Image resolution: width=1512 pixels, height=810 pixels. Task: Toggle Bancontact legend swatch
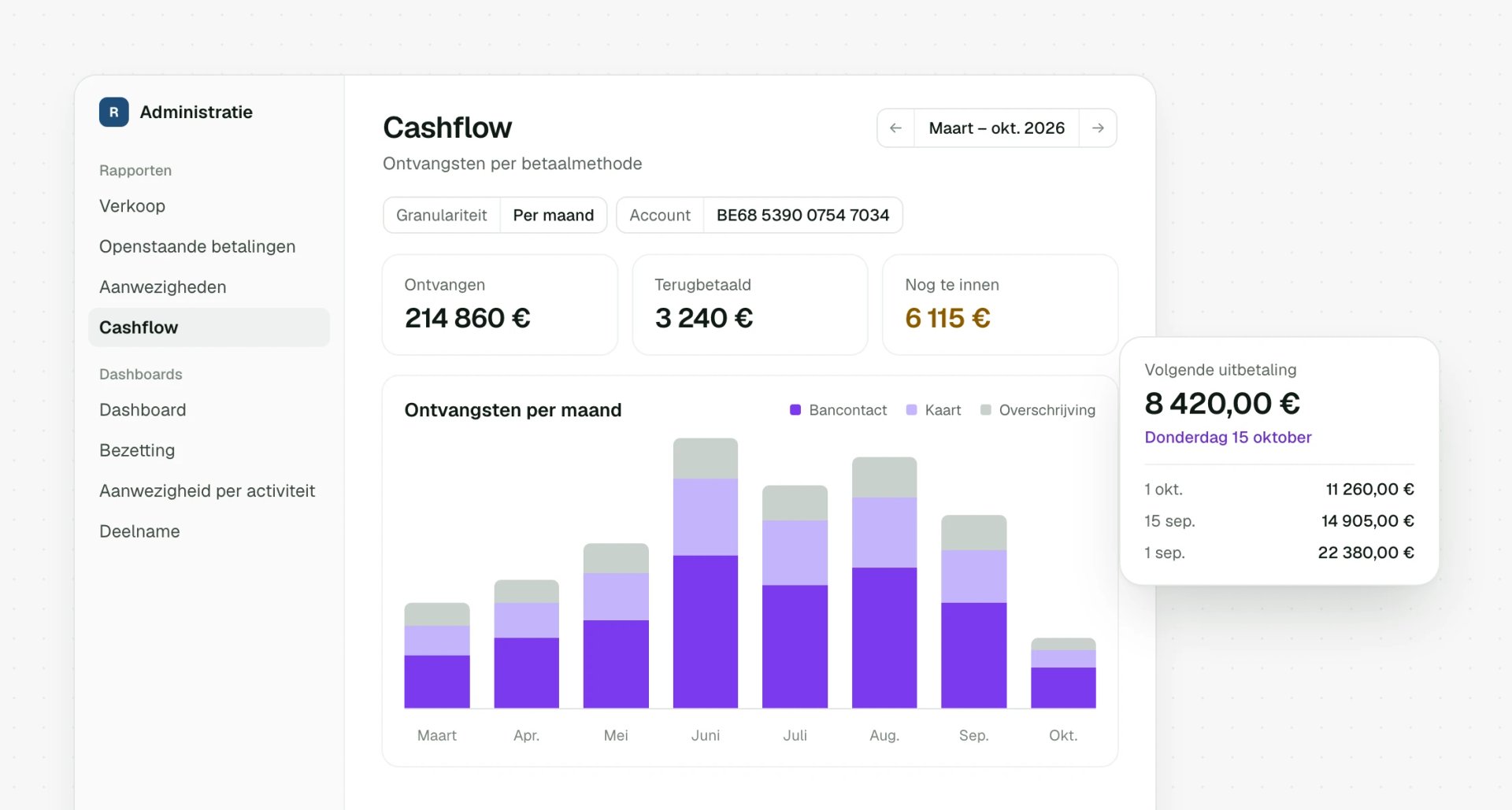(x=795, y=410)
